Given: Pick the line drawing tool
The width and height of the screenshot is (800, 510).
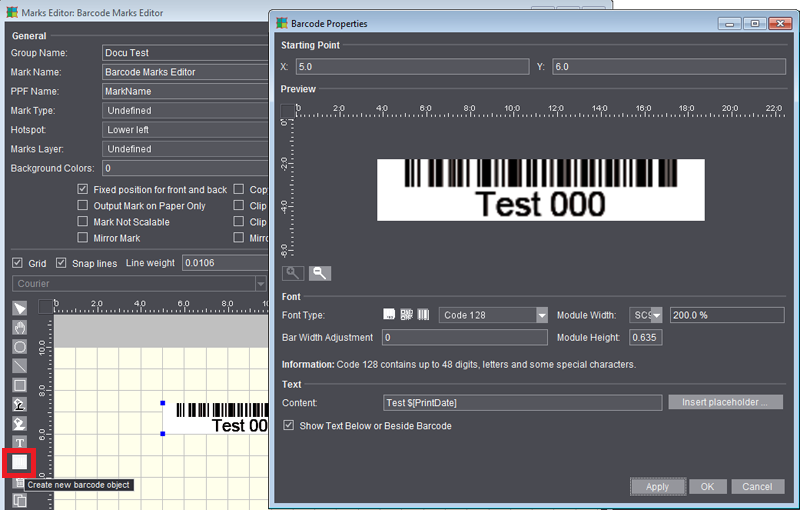Looking at the screenshot, I should (19, 365).
